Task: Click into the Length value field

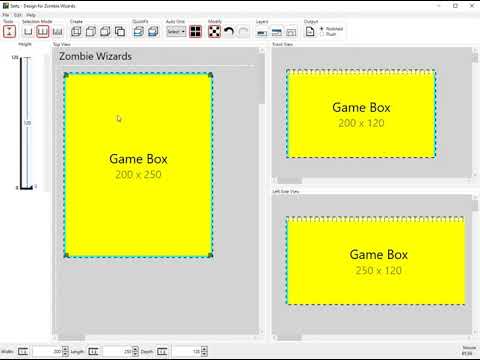Action: [x=117, y=351]
